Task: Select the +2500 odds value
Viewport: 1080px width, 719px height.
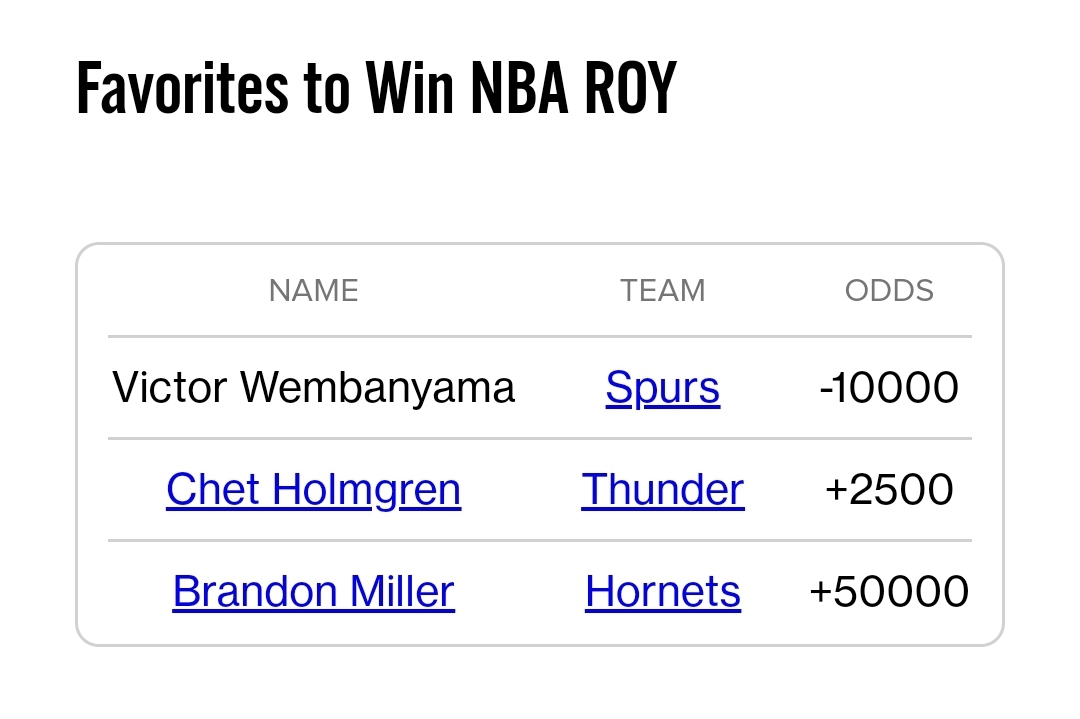Action: [x=889, y=490]
